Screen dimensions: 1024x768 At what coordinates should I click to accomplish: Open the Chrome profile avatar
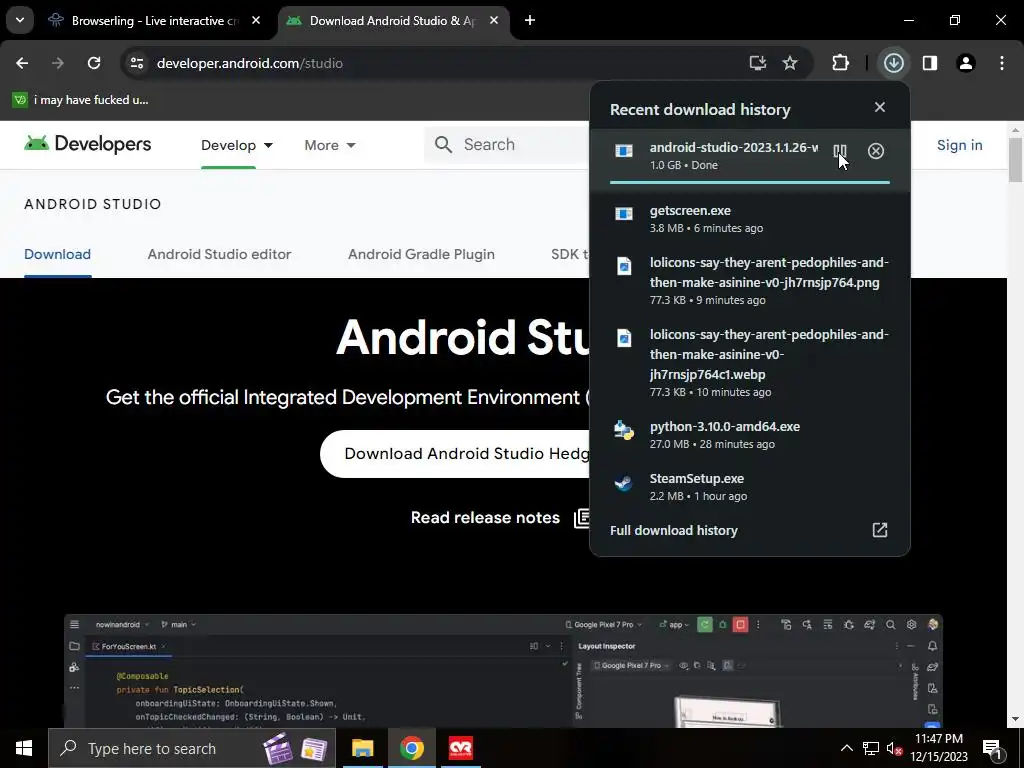coord(966,63)
